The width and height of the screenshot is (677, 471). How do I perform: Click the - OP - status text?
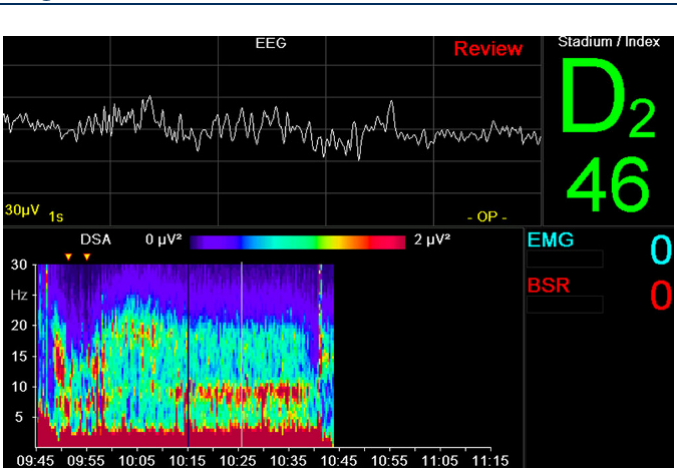(x=487, y=217)
